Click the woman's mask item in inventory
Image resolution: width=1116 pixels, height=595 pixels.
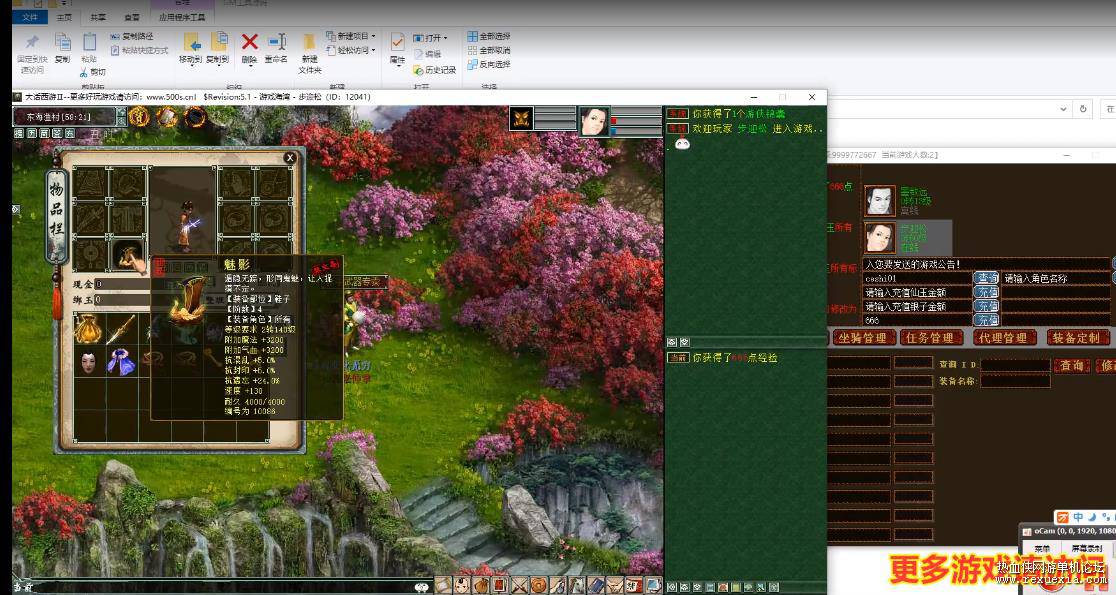[90, 362]
